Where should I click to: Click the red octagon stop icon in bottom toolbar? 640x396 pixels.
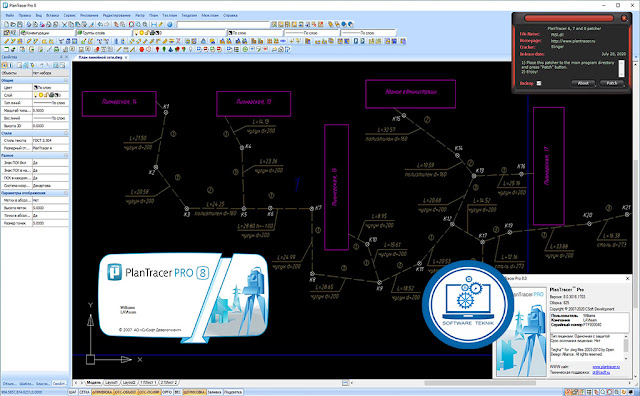tap(142, 49)
